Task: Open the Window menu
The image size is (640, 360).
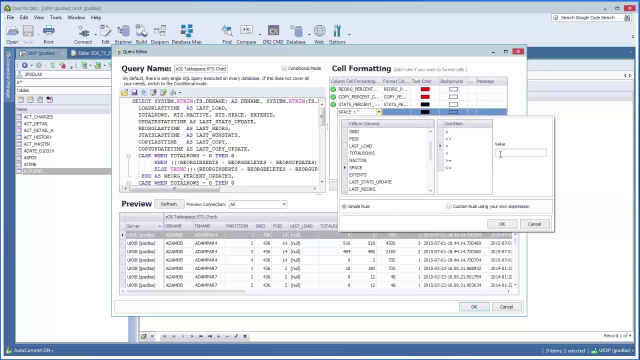Action: click(76, 18)
